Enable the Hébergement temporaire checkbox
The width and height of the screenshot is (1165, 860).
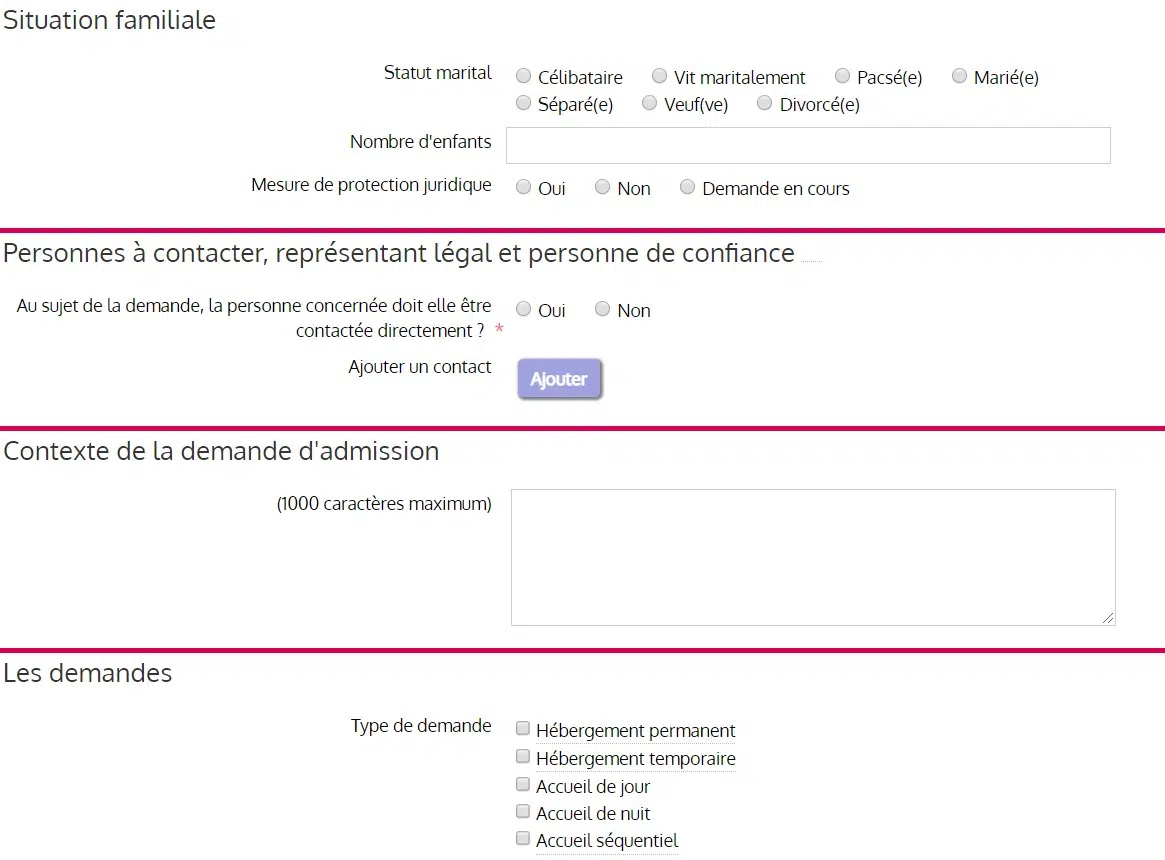(x=523, y=757)
